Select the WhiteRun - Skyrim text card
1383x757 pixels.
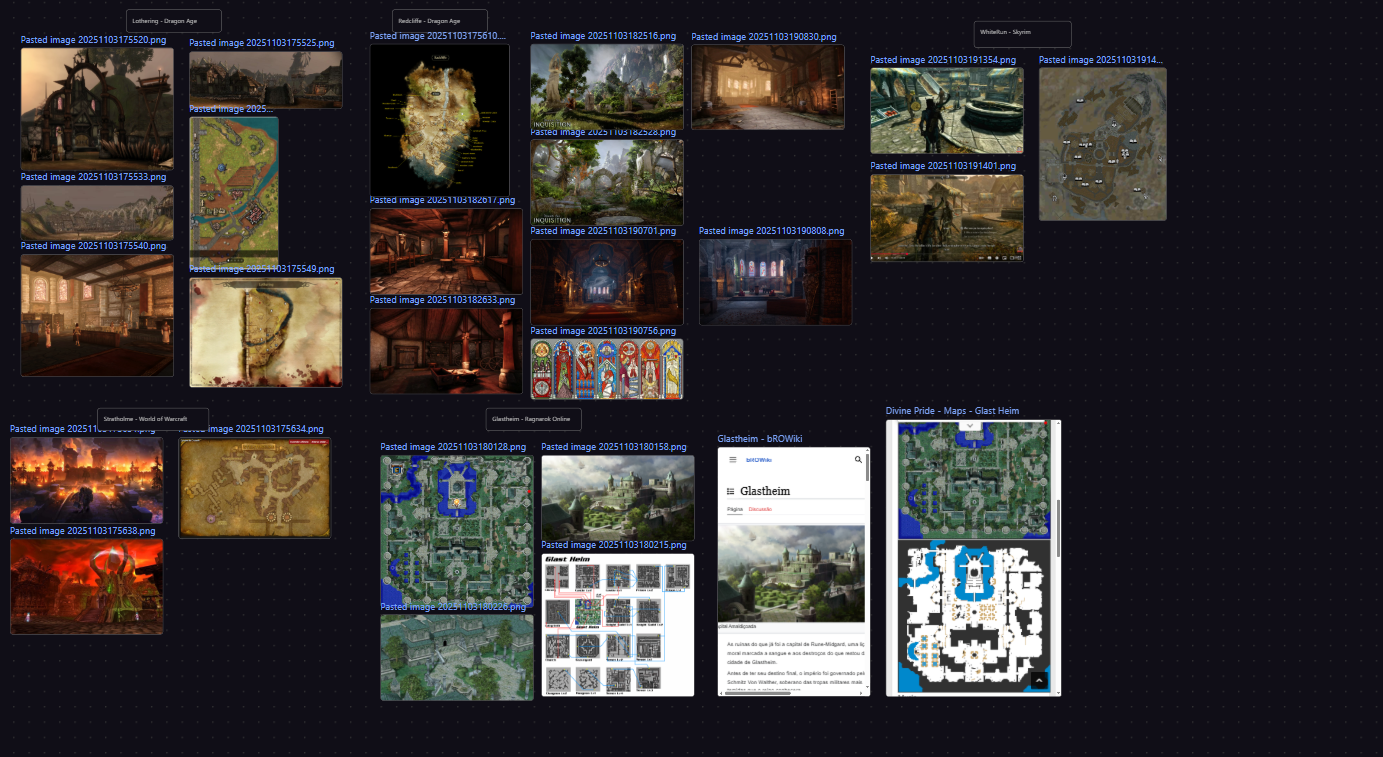coord(1022,33)
